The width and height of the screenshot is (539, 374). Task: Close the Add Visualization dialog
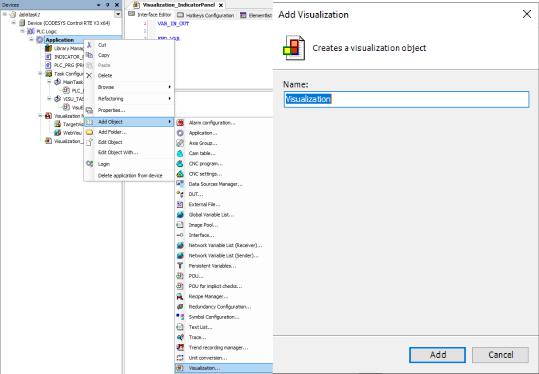(527, 14)
